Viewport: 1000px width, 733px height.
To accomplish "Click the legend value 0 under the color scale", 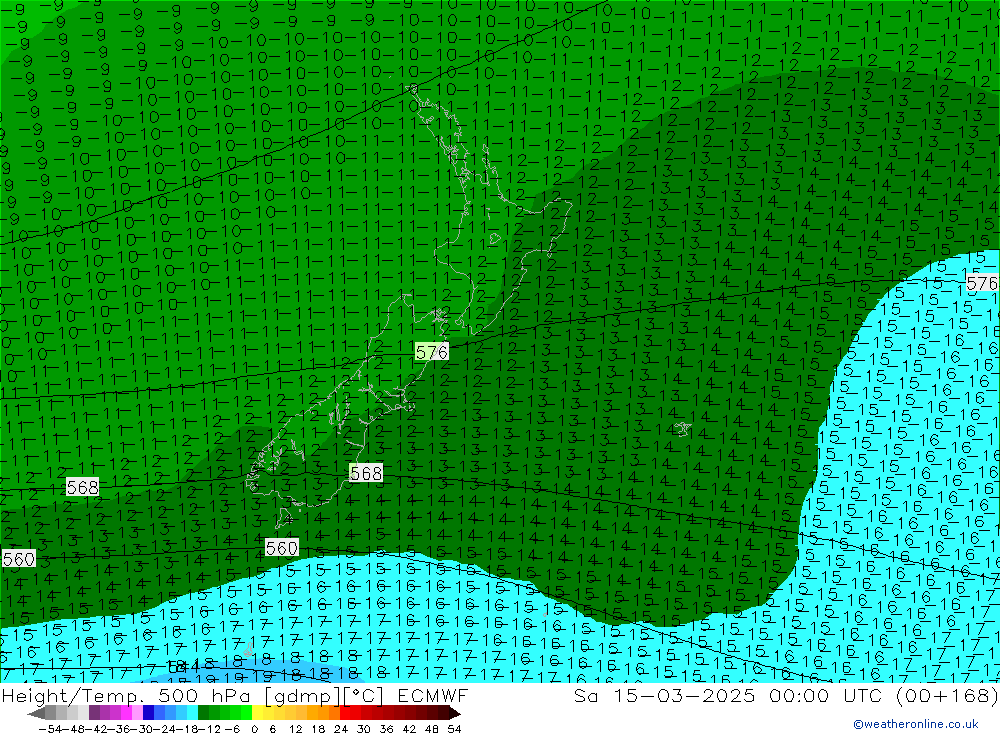I will coord(254,729).
